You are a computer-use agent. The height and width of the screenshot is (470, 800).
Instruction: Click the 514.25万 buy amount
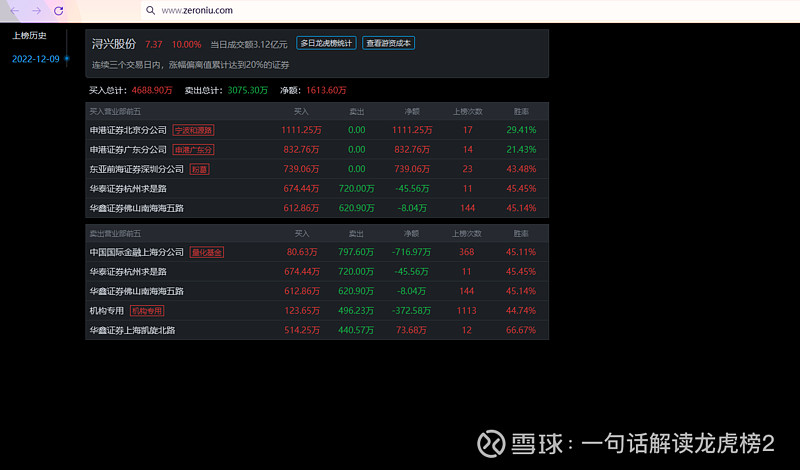pos(302,330)
